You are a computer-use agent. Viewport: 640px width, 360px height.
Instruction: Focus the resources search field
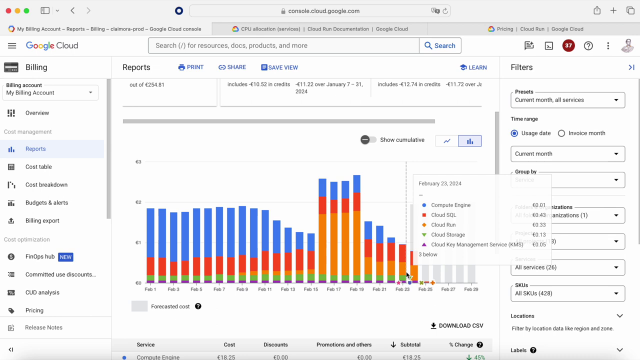(x=284, y=46)
